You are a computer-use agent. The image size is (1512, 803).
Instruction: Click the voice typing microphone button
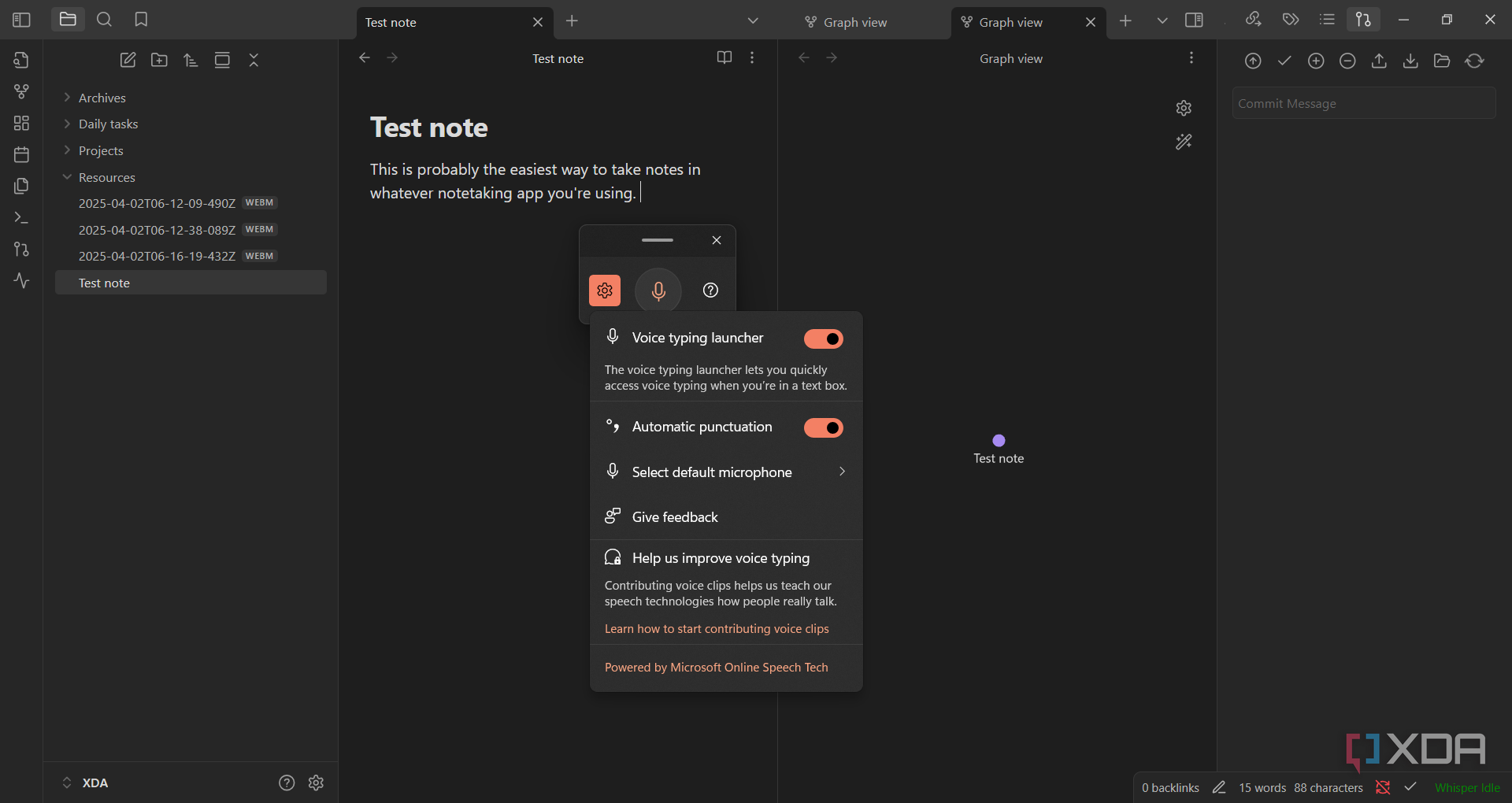click(658, 290)
